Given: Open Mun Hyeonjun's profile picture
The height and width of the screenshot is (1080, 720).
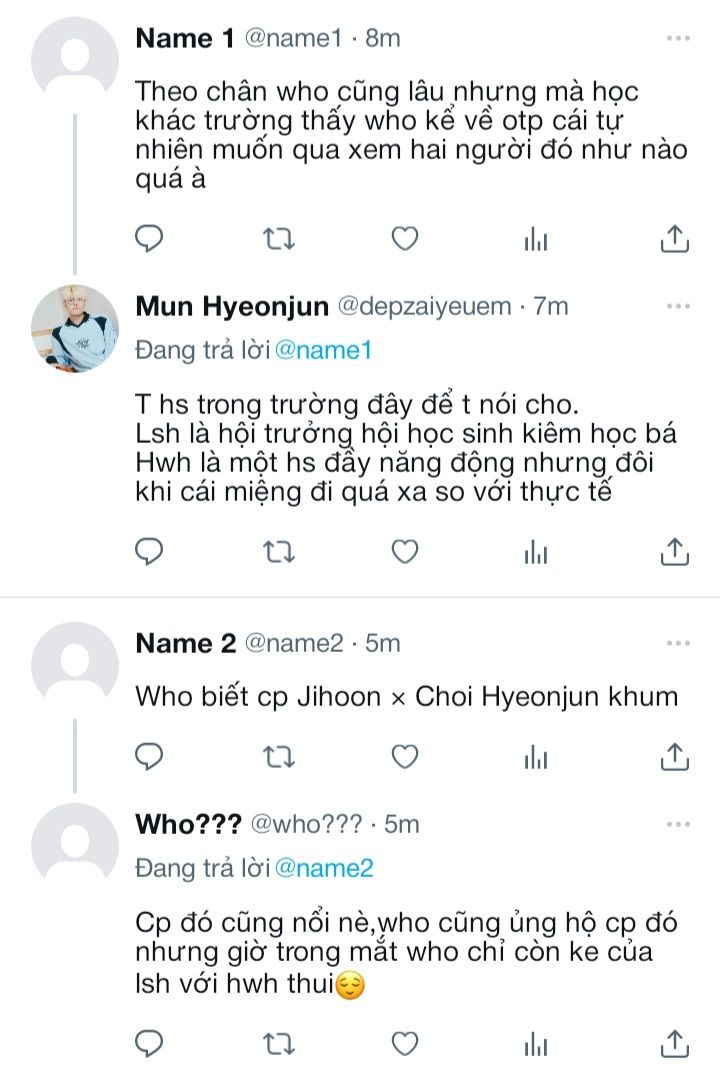Looking at the screenshot, I should pos(75,328).
